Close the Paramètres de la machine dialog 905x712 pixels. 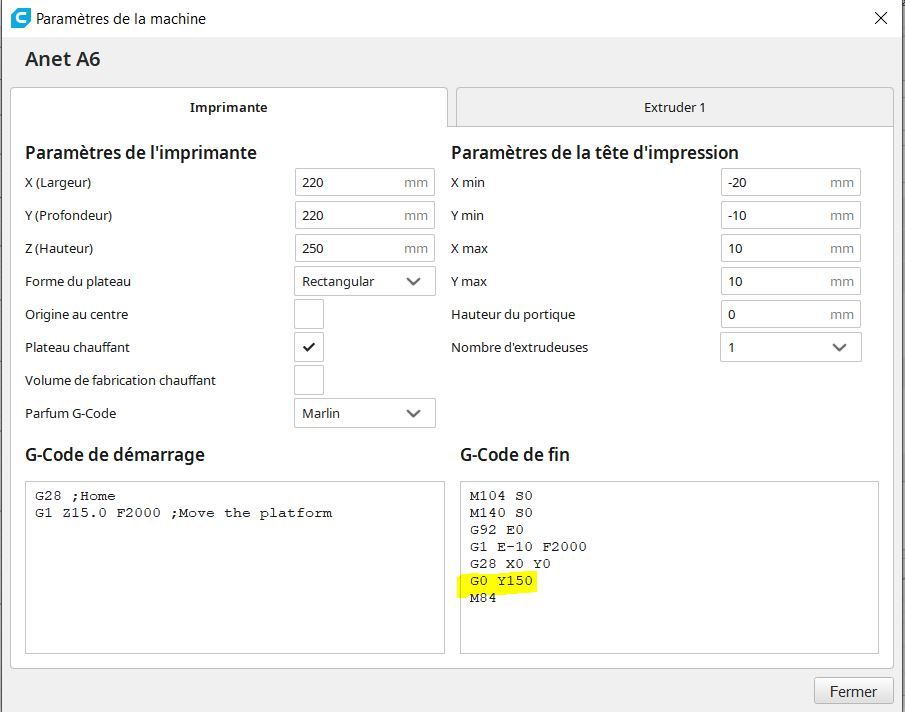tap(881, 18)
